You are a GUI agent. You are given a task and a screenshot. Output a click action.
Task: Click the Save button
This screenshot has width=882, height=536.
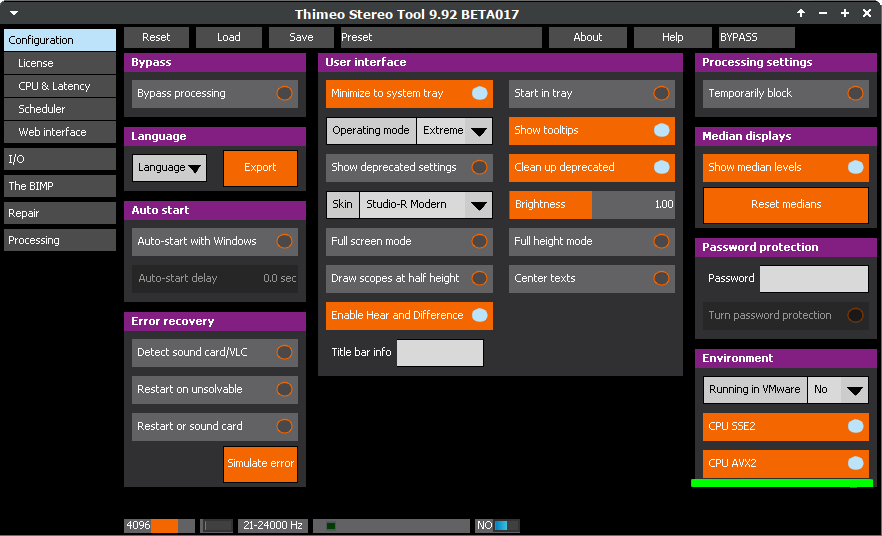[301, 37]
